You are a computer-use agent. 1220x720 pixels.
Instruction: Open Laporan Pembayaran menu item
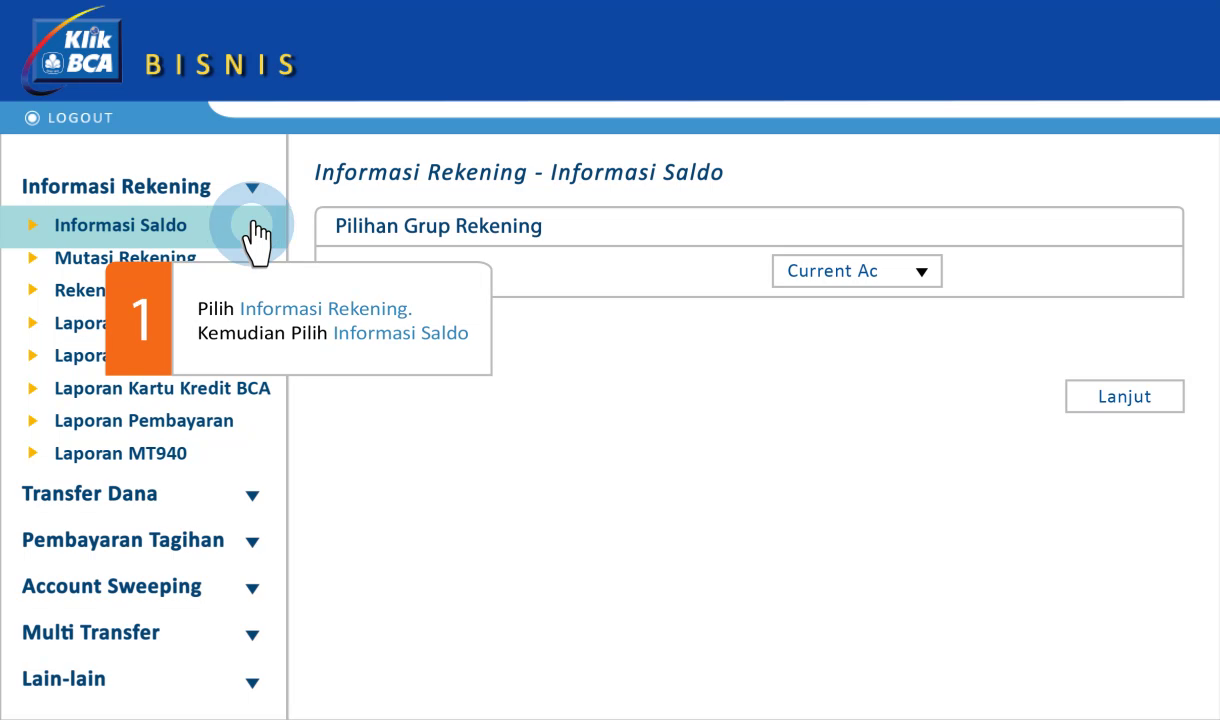tap(143, 421)
